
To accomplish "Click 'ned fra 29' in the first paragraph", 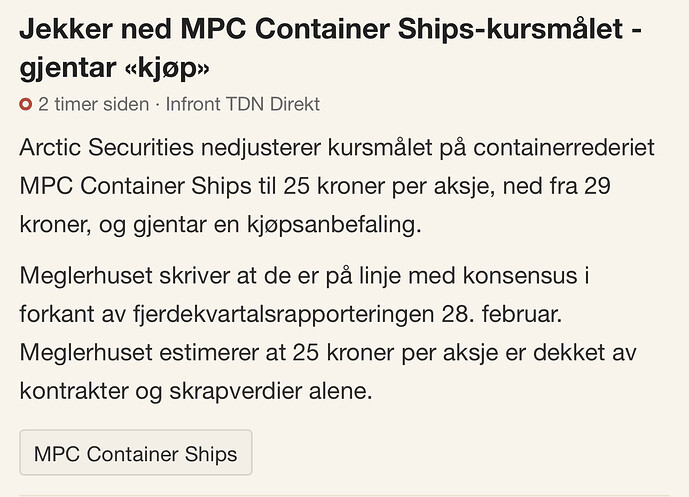I will (x=556, y=186).
